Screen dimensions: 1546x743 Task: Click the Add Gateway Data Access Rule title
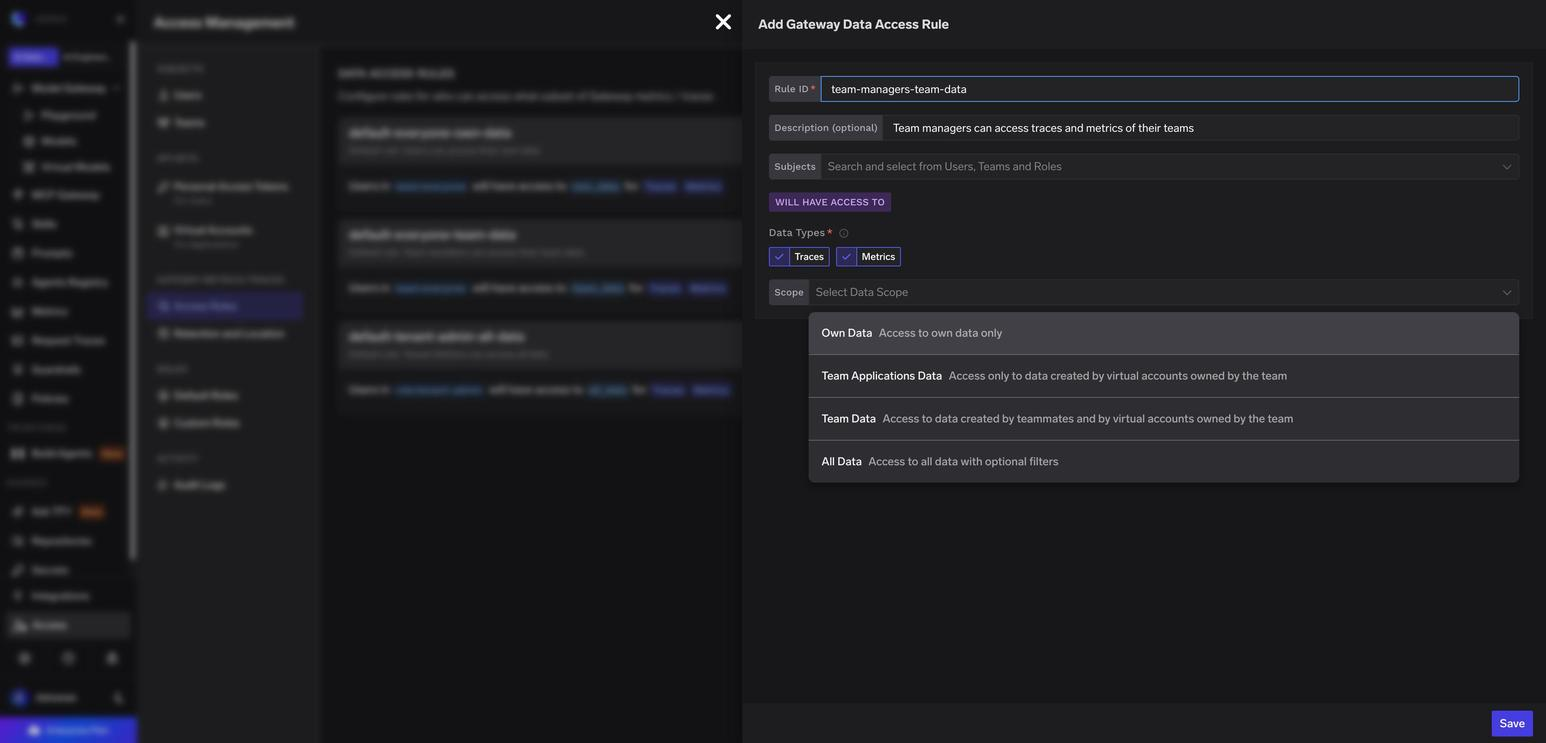853,24
